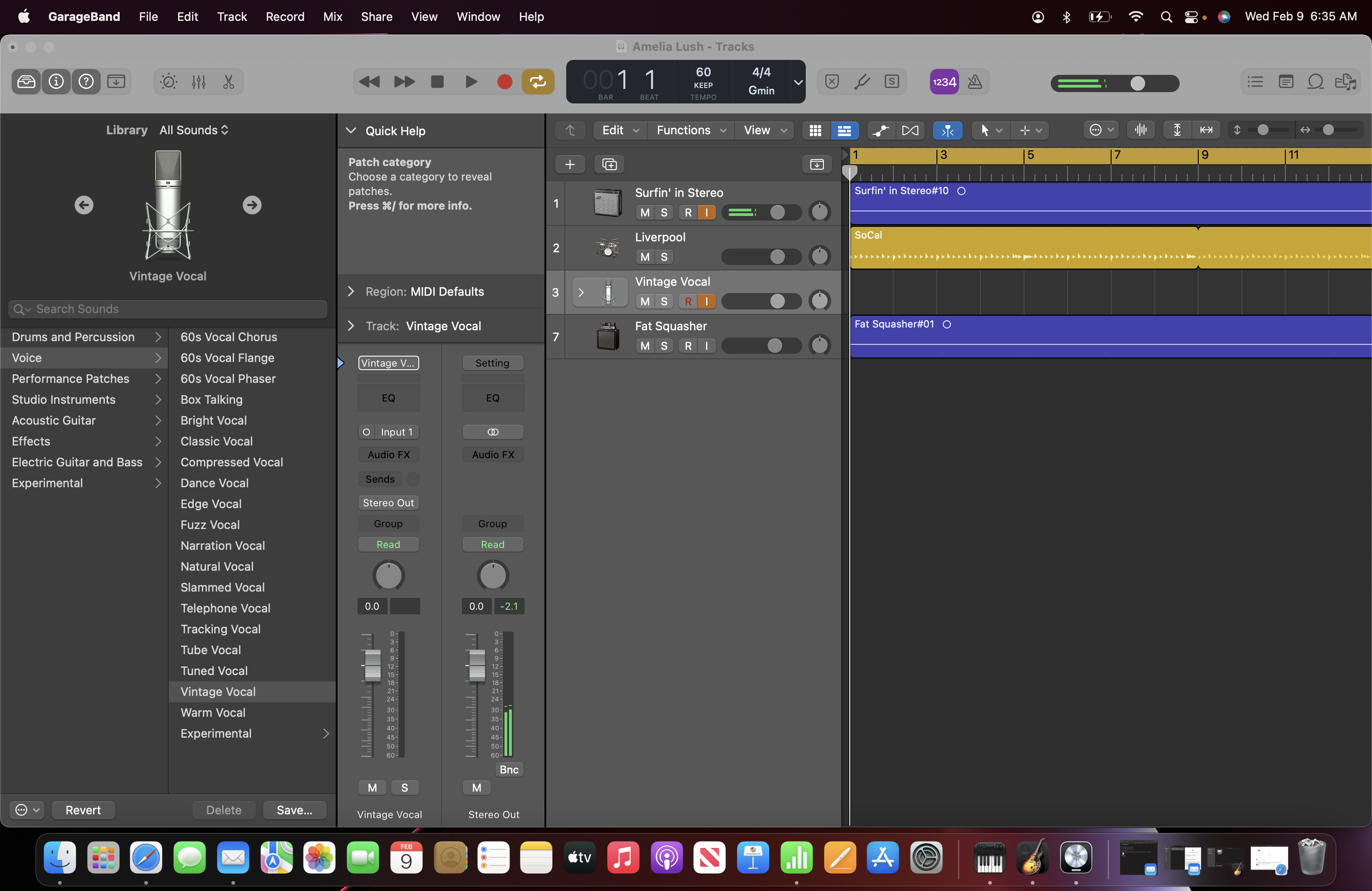The height and width of the screenshot is (891, 1372).
Task: Toggle the Cycle loop button
Action: [x=538, y=82]
